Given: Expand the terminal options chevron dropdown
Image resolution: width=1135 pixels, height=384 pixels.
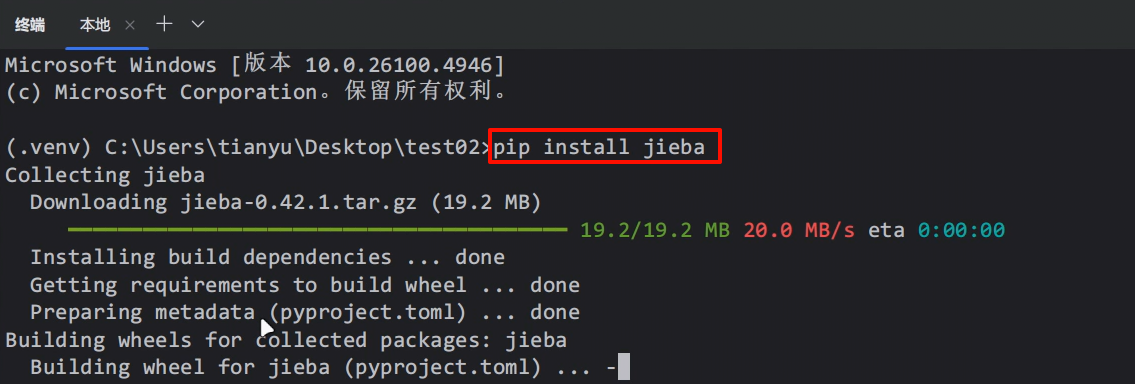Looking at the screenshot, I should (198, 25).
